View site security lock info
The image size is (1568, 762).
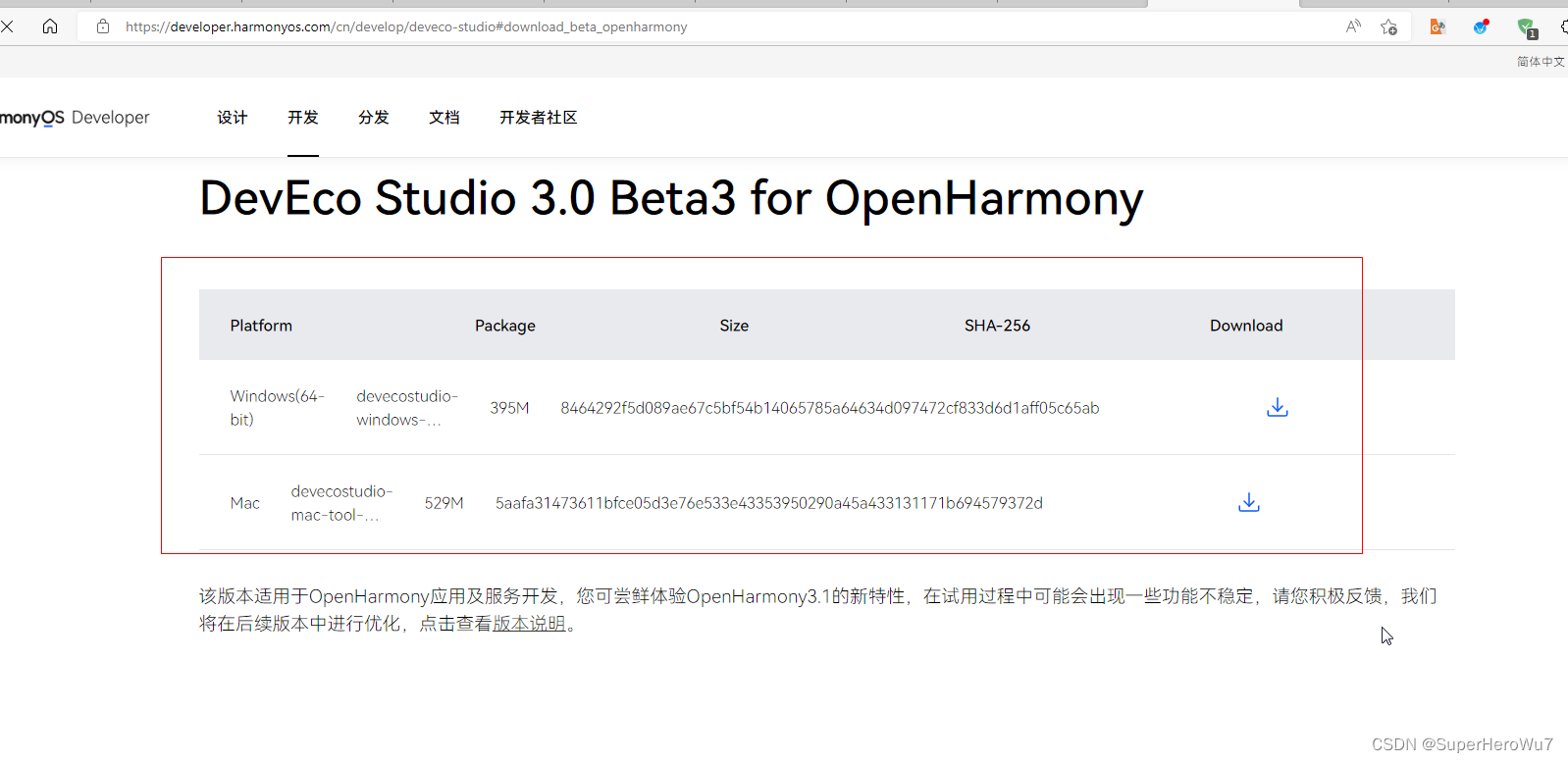103,26
